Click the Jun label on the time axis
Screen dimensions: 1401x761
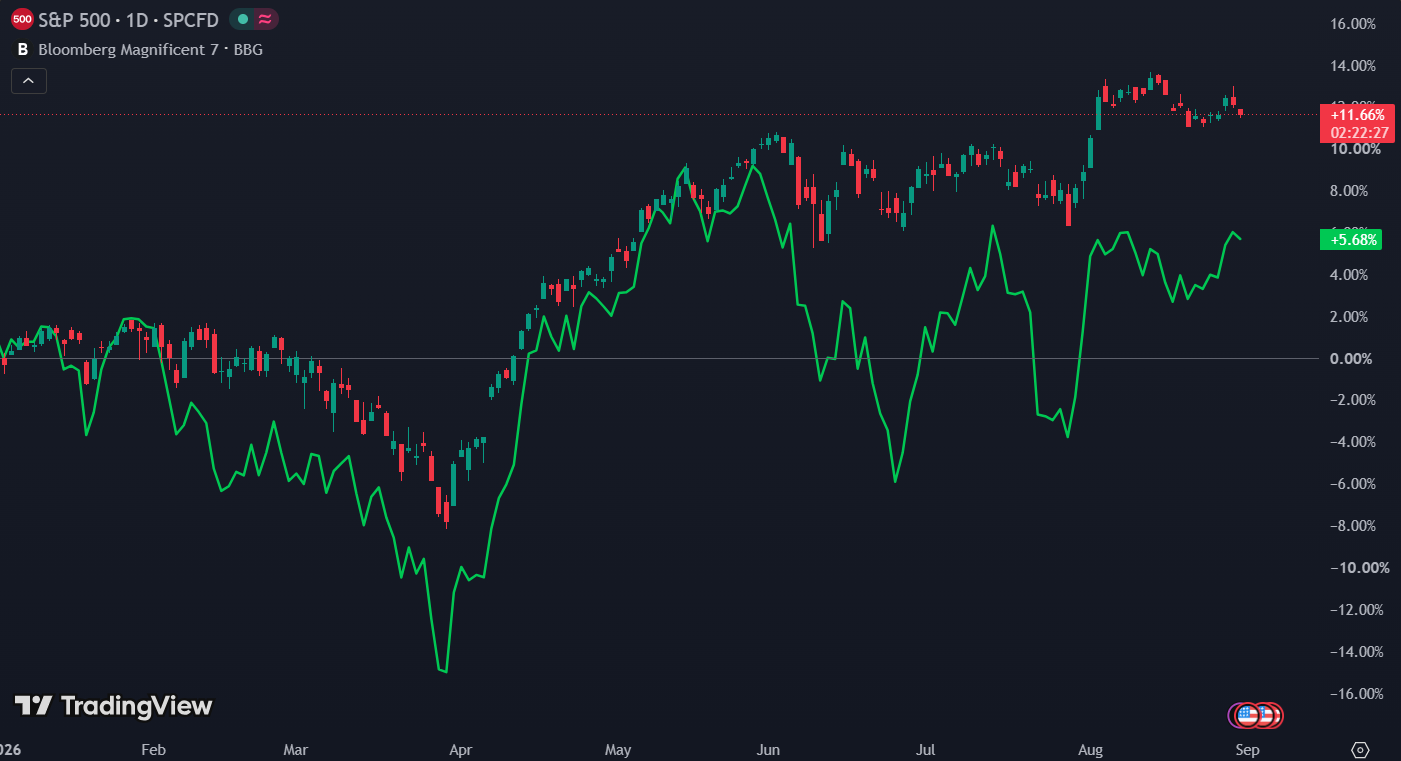768,749
